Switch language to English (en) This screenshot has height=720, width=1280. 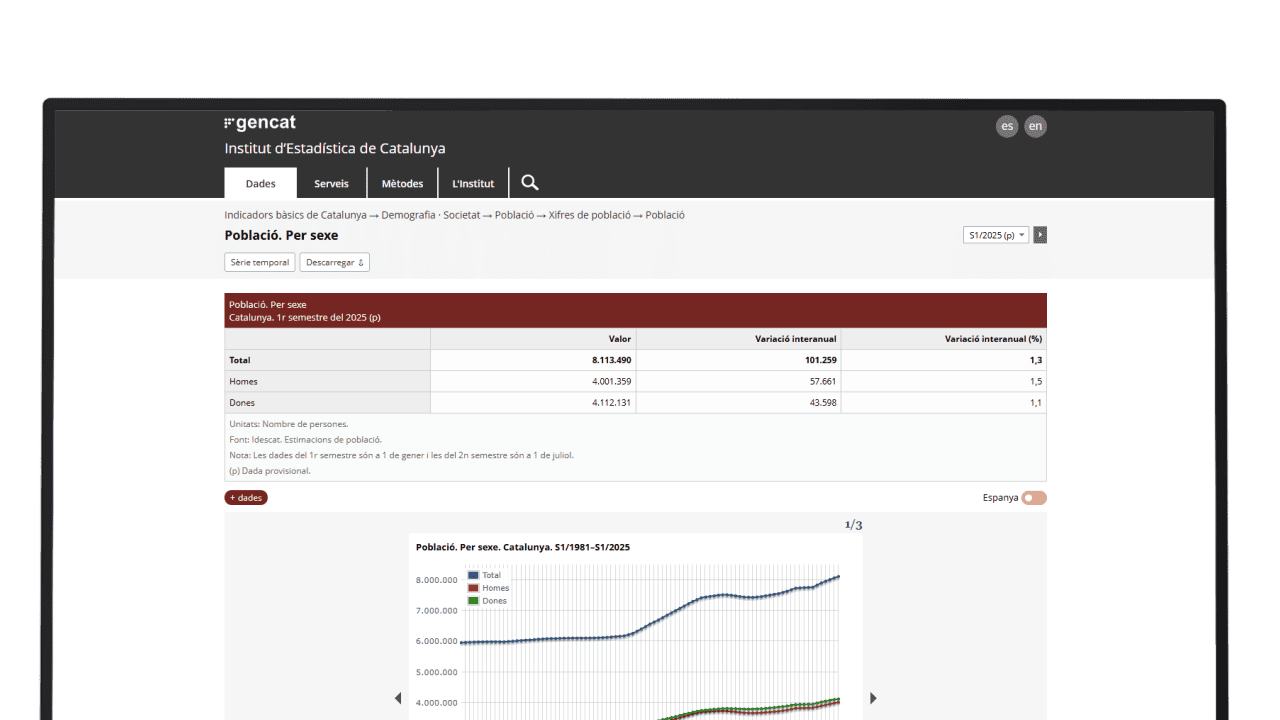1035,126
